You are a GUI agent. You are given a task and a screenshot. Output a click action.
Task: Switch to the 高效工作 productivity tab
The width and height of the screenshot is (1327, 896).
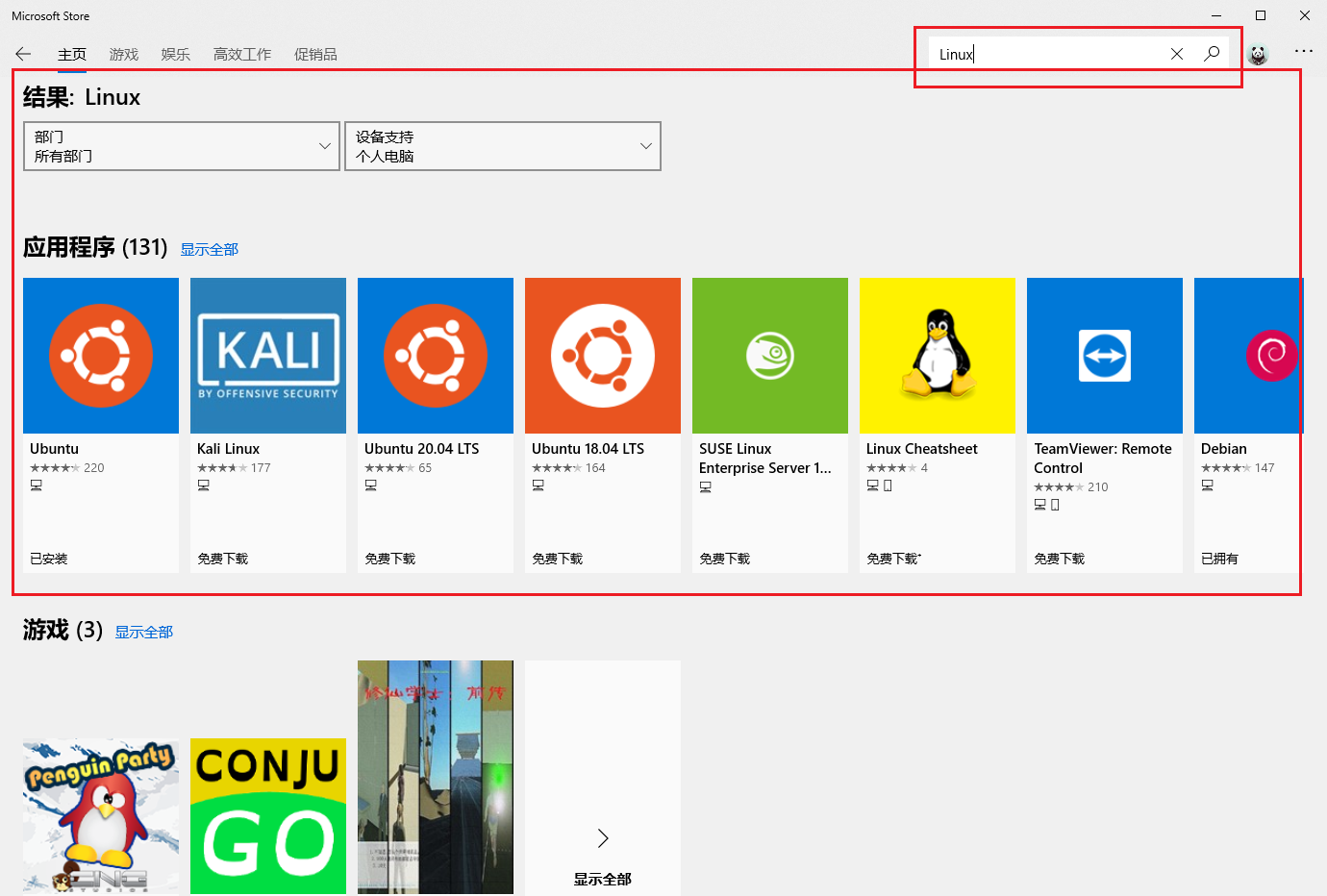pos(242,55)
